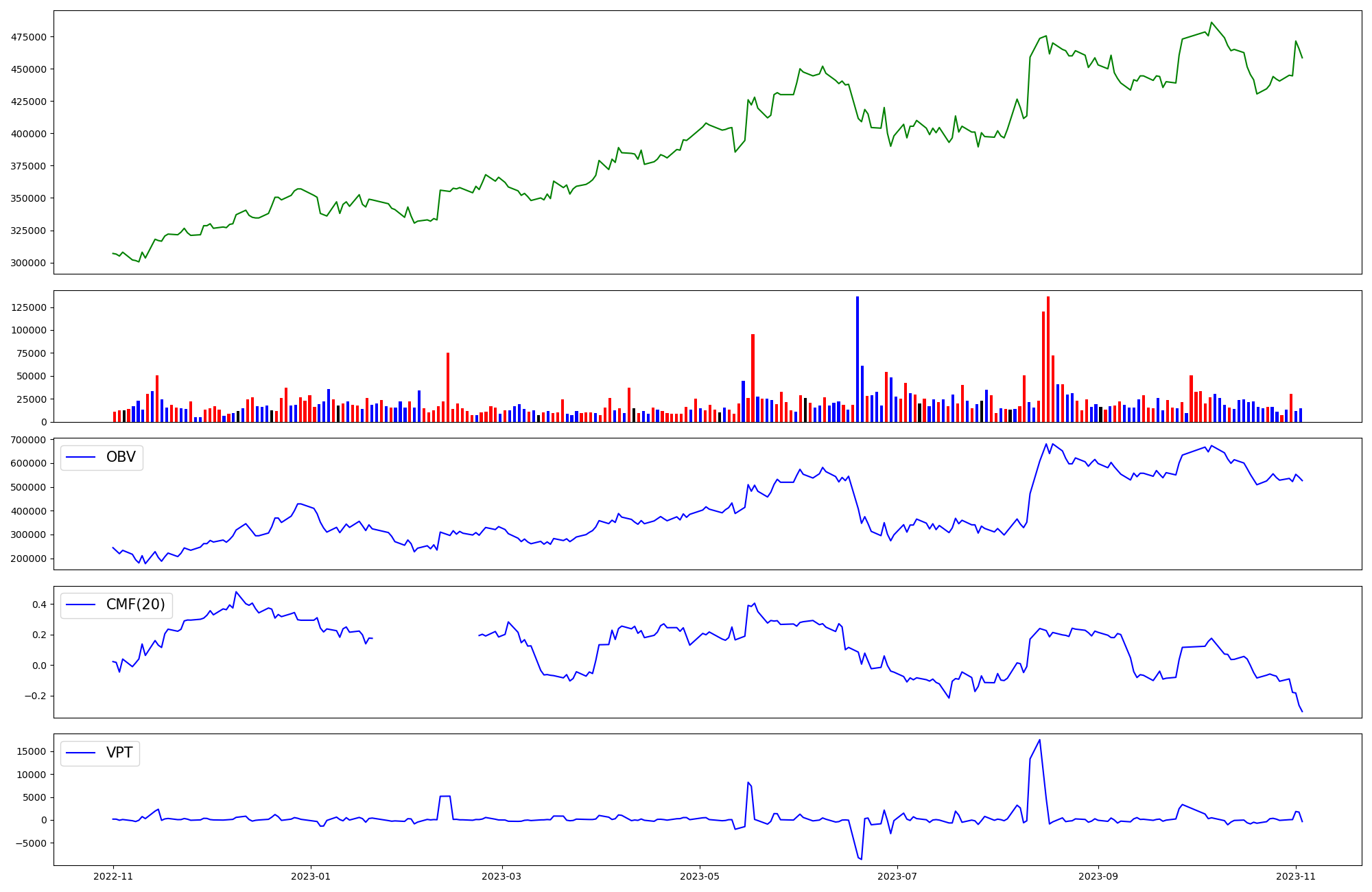
Task: Click the blue line sample in OBV legend
Action: pos(80,458)
